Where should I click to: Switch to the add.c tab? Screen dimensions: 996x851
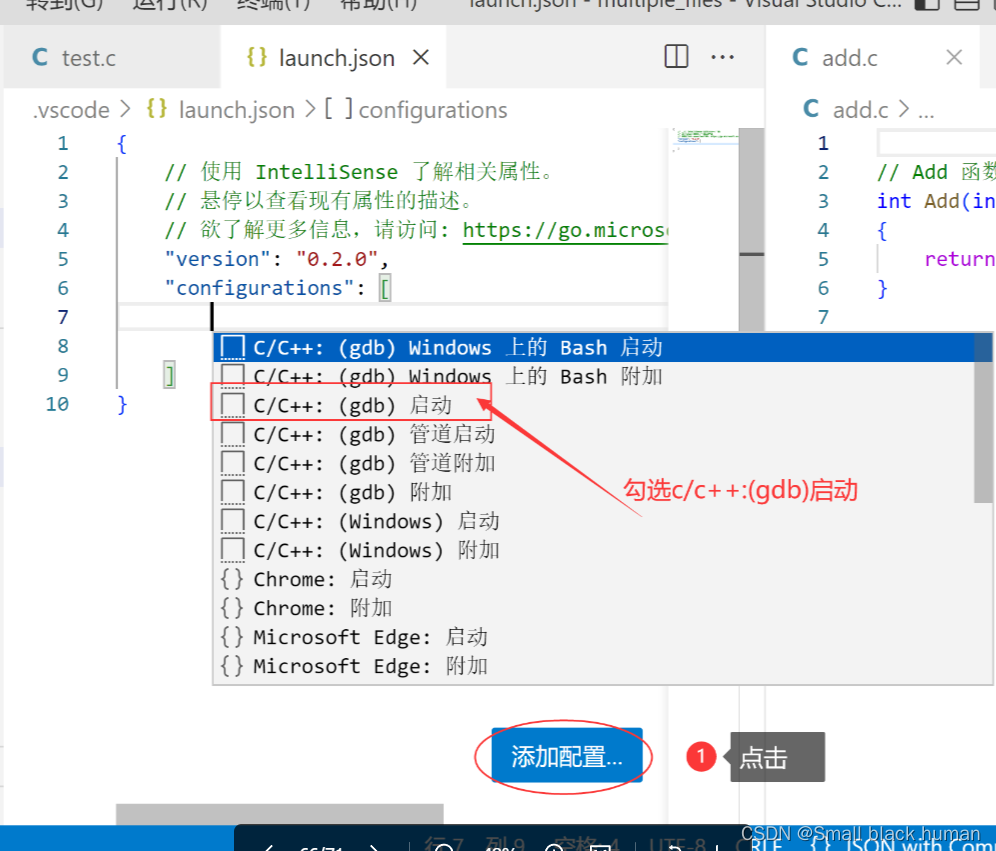849,58
